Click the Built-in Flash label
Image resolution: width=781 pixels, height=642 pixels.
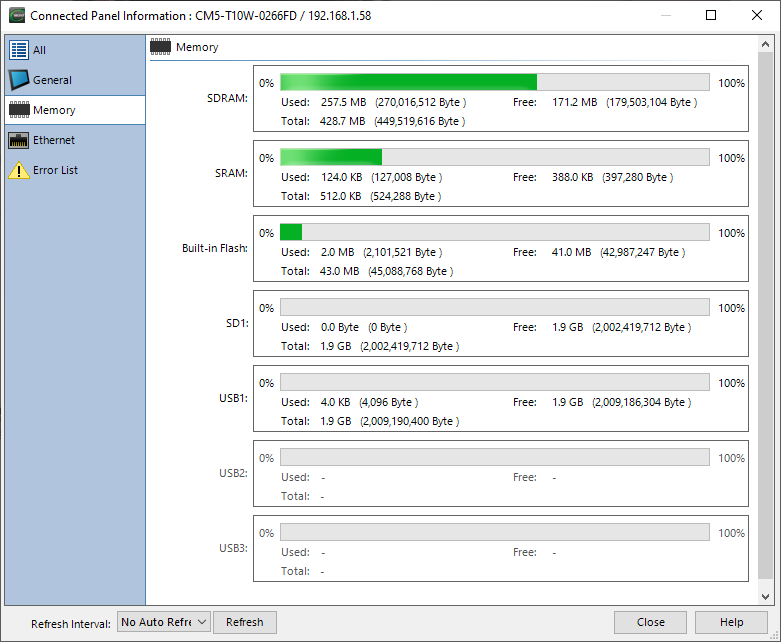click(215, 248)
